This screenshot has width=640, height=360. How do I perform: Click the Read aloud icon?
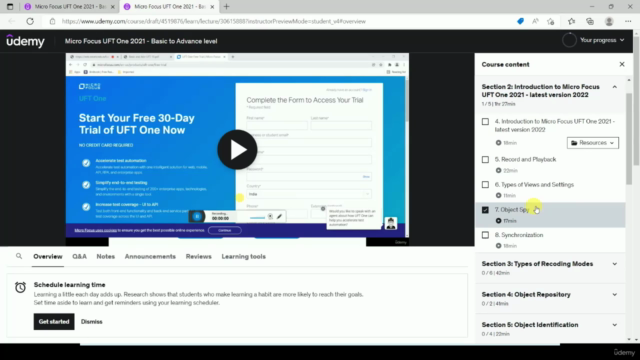point(535,21)
